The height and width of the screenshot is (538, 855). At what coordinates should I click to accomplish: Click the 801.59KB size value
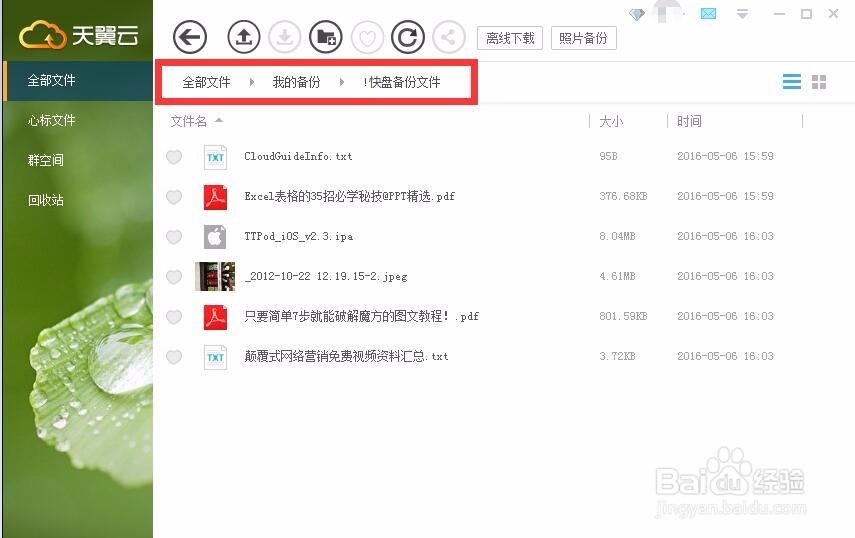tap(623, 316)
